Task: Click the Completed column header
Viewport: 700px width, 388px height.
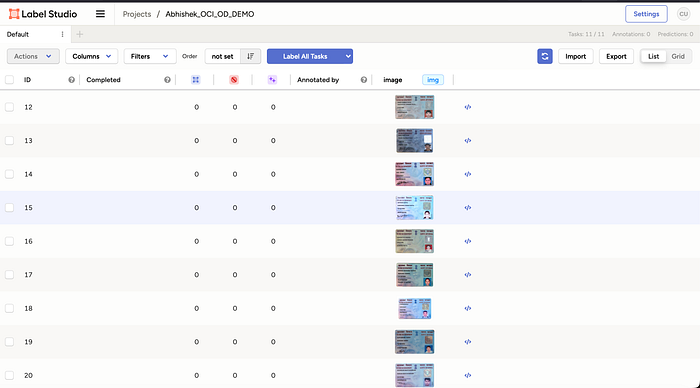Action: [103, 80]
